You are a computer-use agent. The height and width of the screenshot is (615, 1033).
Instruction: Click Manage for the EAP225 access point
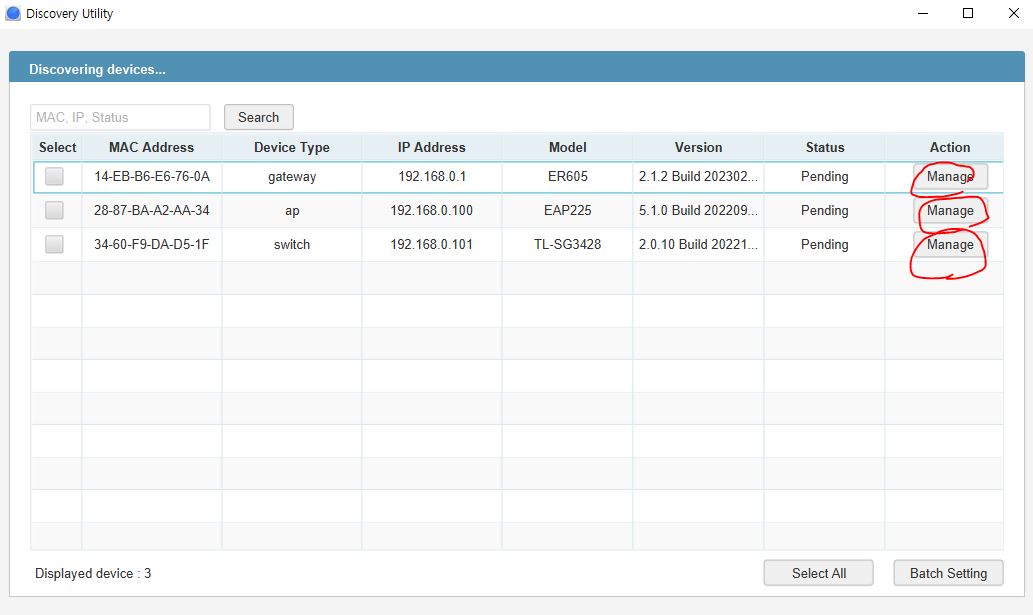[950, 211]
